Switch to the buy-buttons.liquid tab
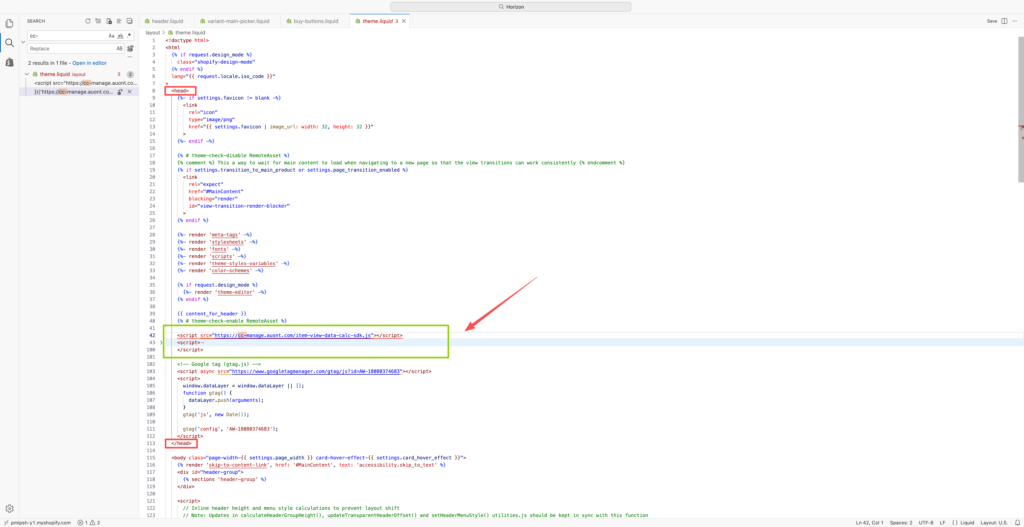Viewport: 1024px width, 527px height. [315, 21]
